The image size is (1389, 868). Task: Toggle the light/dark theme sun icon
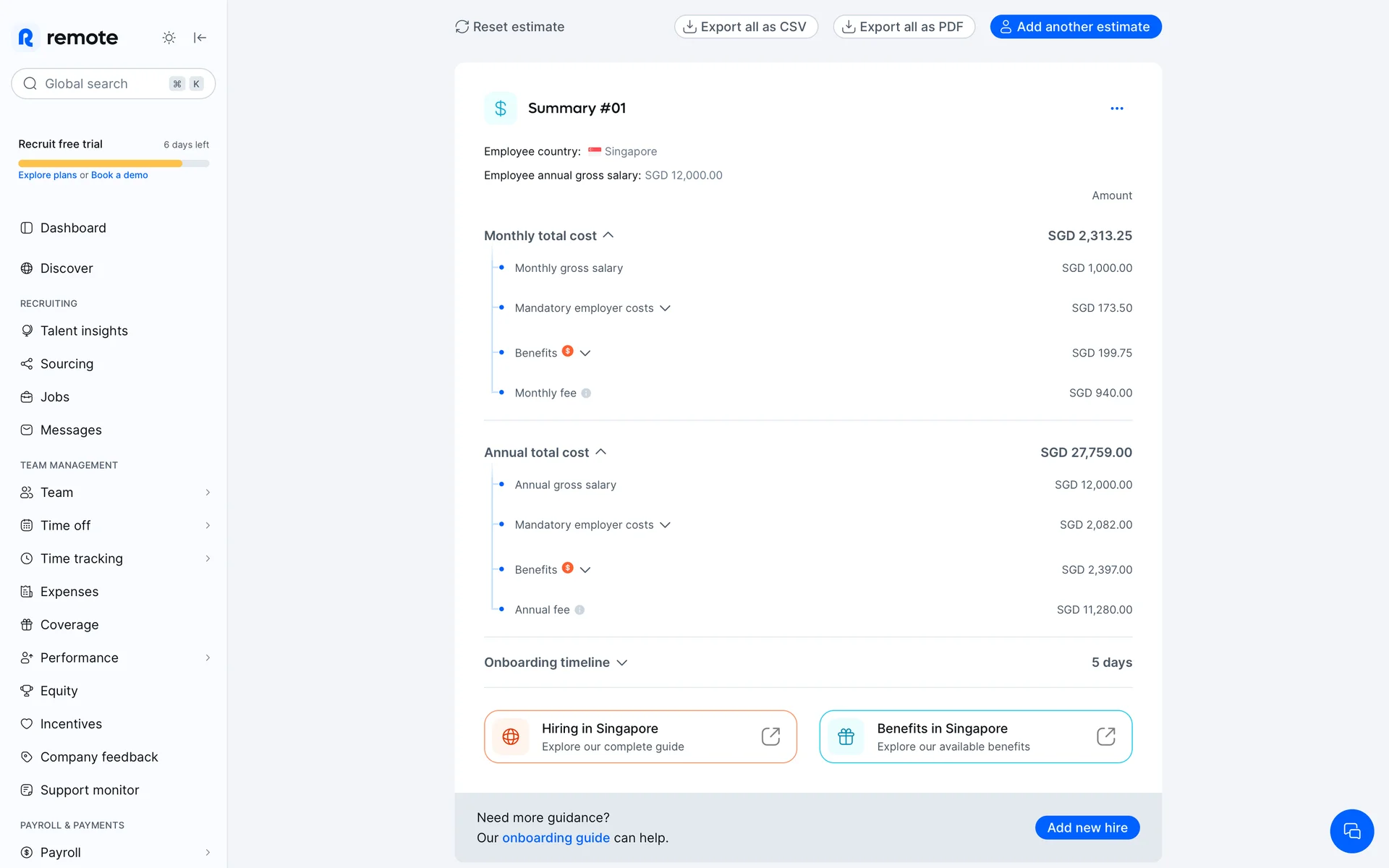click(x=169, y=38)
